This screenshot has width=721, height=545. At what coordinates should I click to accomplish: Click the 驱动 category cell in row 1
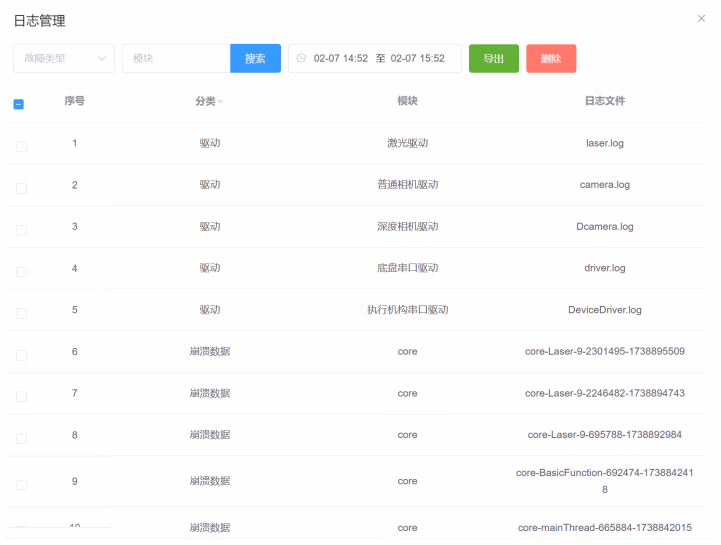tap(210, 143)
